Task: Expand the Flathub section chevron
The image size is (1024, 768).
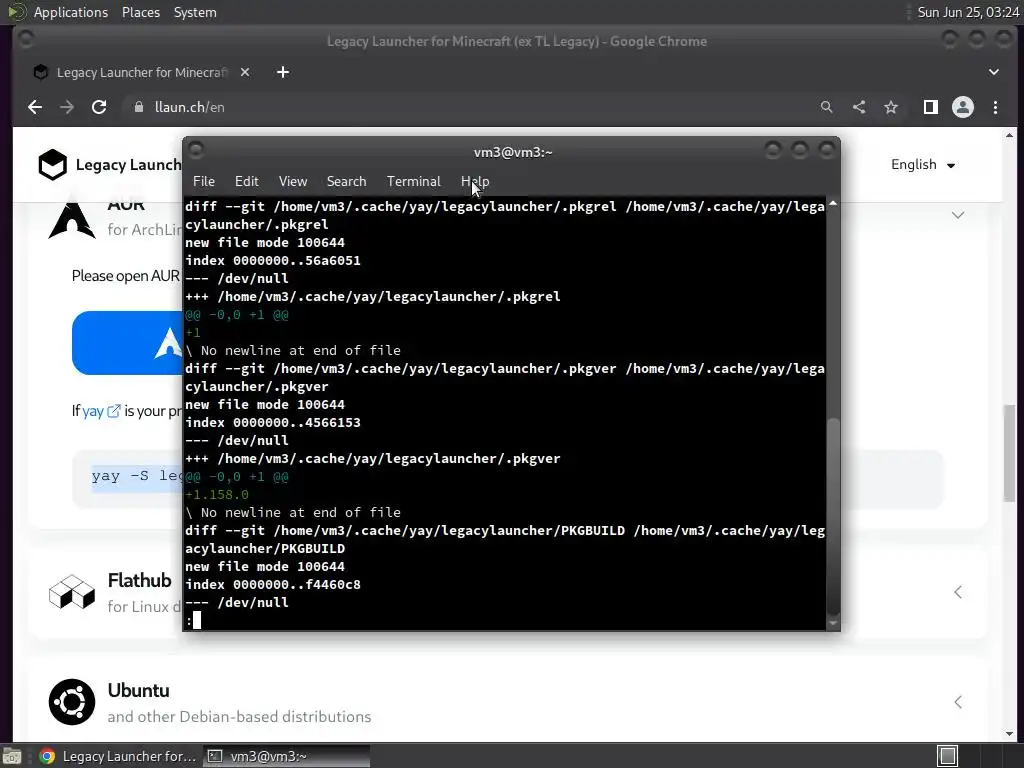Action: pyautogui.click(x=957, y=592)
